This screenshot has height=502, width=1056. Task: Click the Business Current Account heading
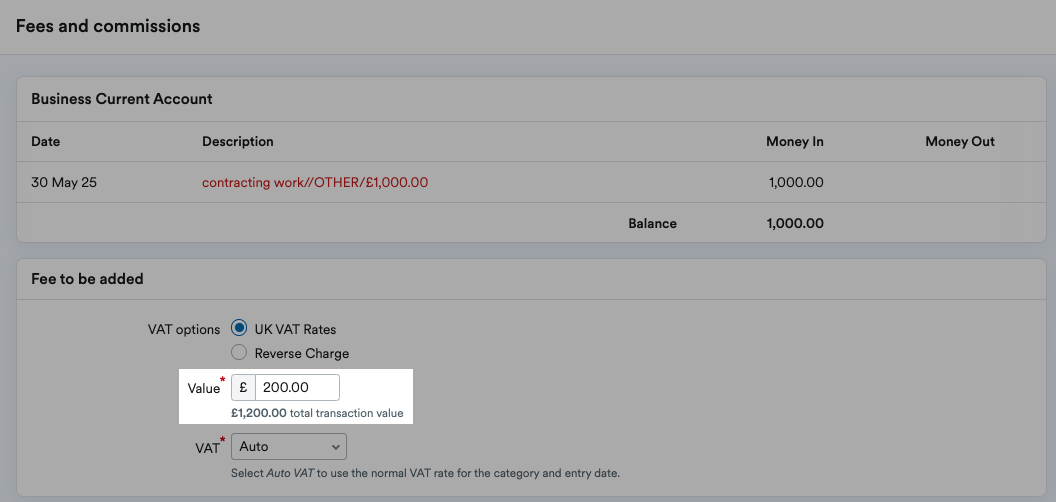click(x=122, y=98)
